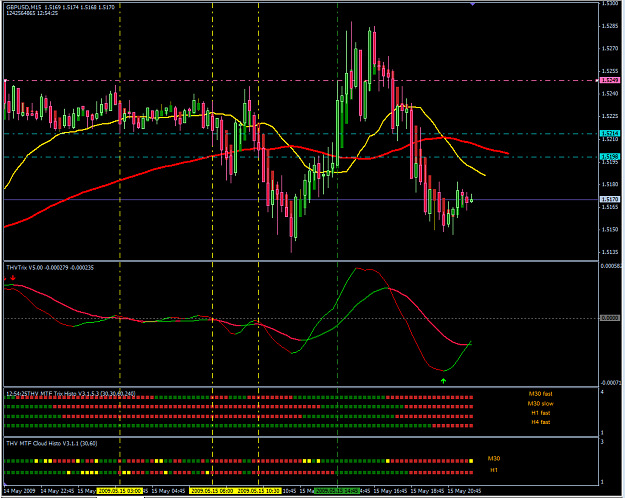Viewport: 625px width, 498px height.
Task: Click the yellow 2009.05.15 03:00 time marker
Action: pyautogui.click(x=120, y=491)
